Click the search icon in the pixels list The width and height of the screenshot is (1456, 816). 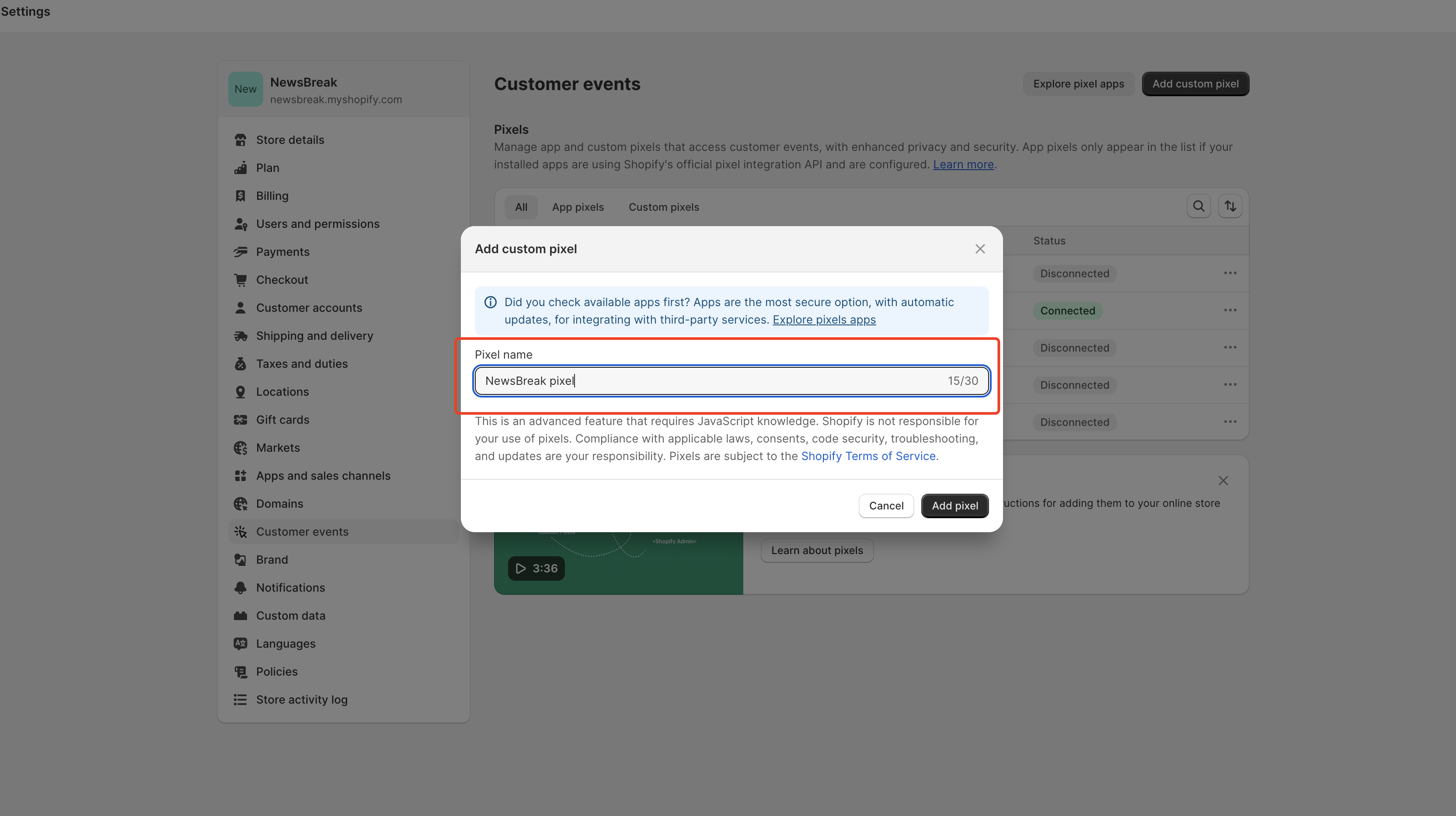tap(1198, 206)
